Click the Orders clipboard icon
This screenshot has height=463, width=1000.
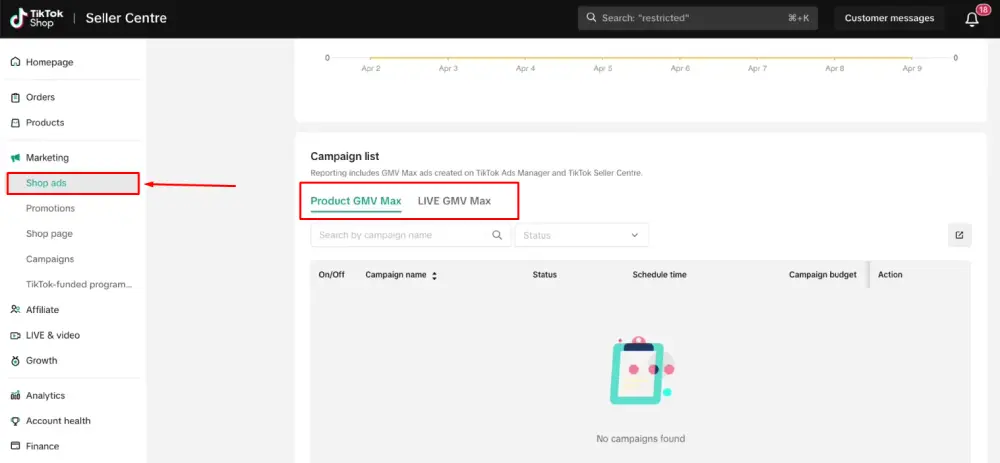pyautogui.click(x=15, y=97)
